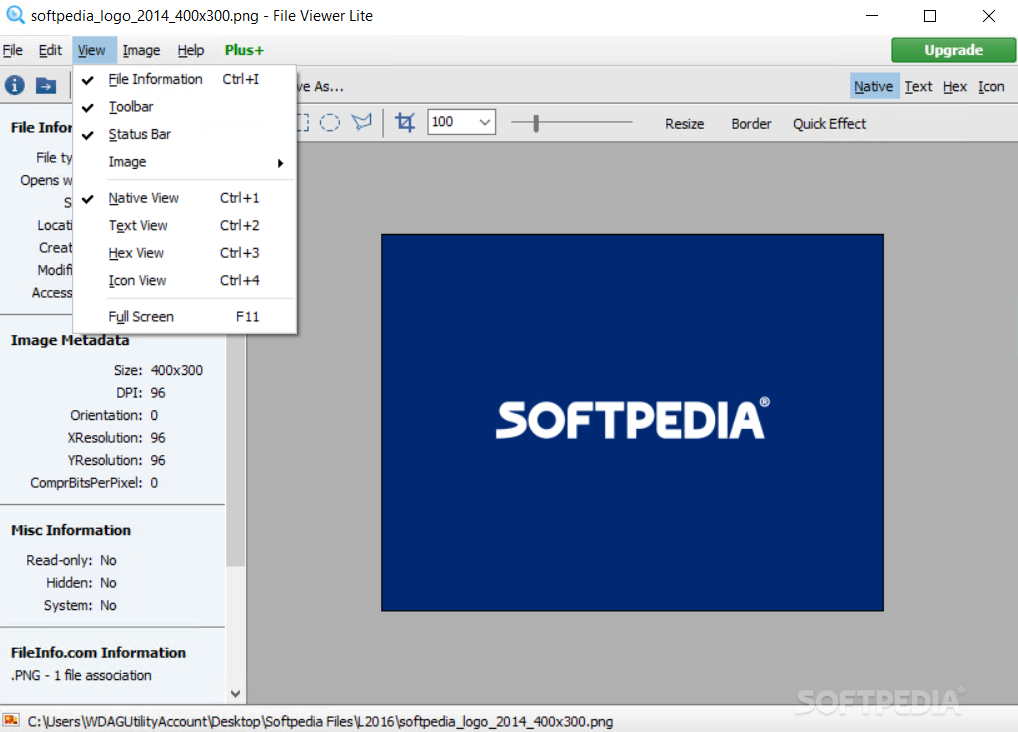This screenshot has height=732, width=1018.
Task: Click the XResolution: 96 metadata row
Action: pyautogui.click(x=116, y=438)
